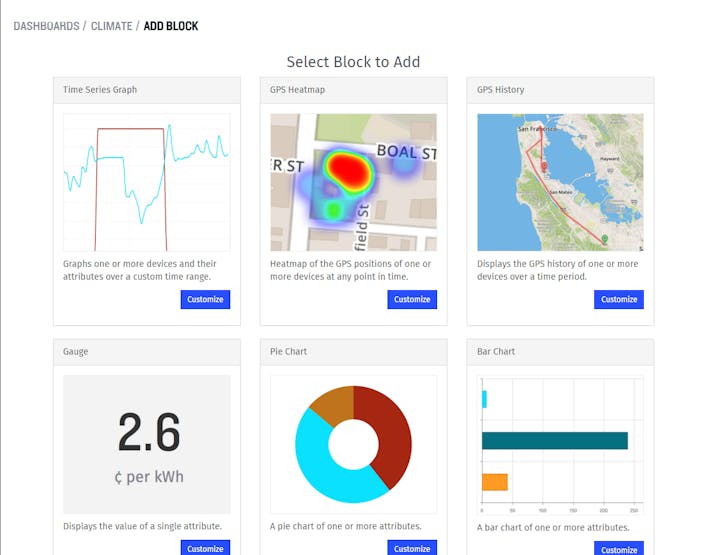Click the Time Series Graph card title
The width and height of the screenshot is (704, 555).
(x=100, y=90)
